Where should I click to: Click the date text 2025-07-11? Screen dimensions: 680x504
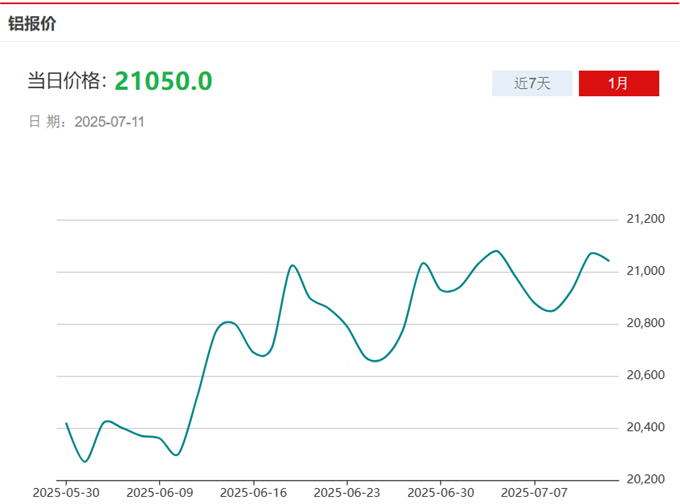coord(110,122)
